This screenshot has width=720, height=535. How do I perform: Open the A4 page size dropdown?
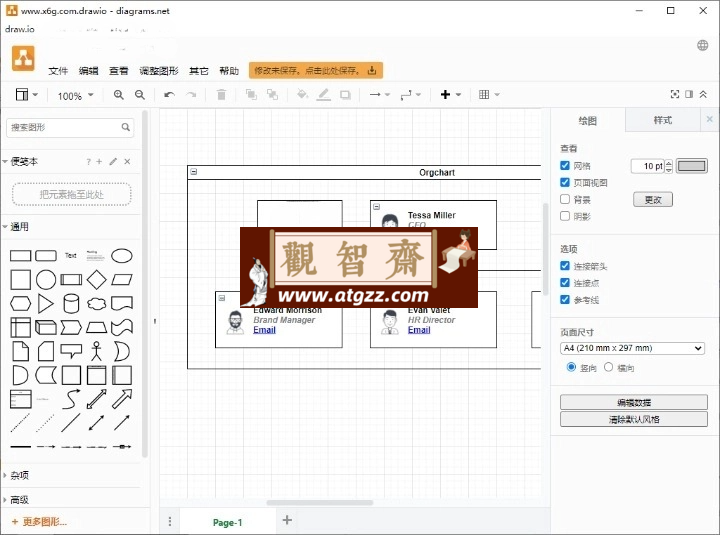click(632, 348)
